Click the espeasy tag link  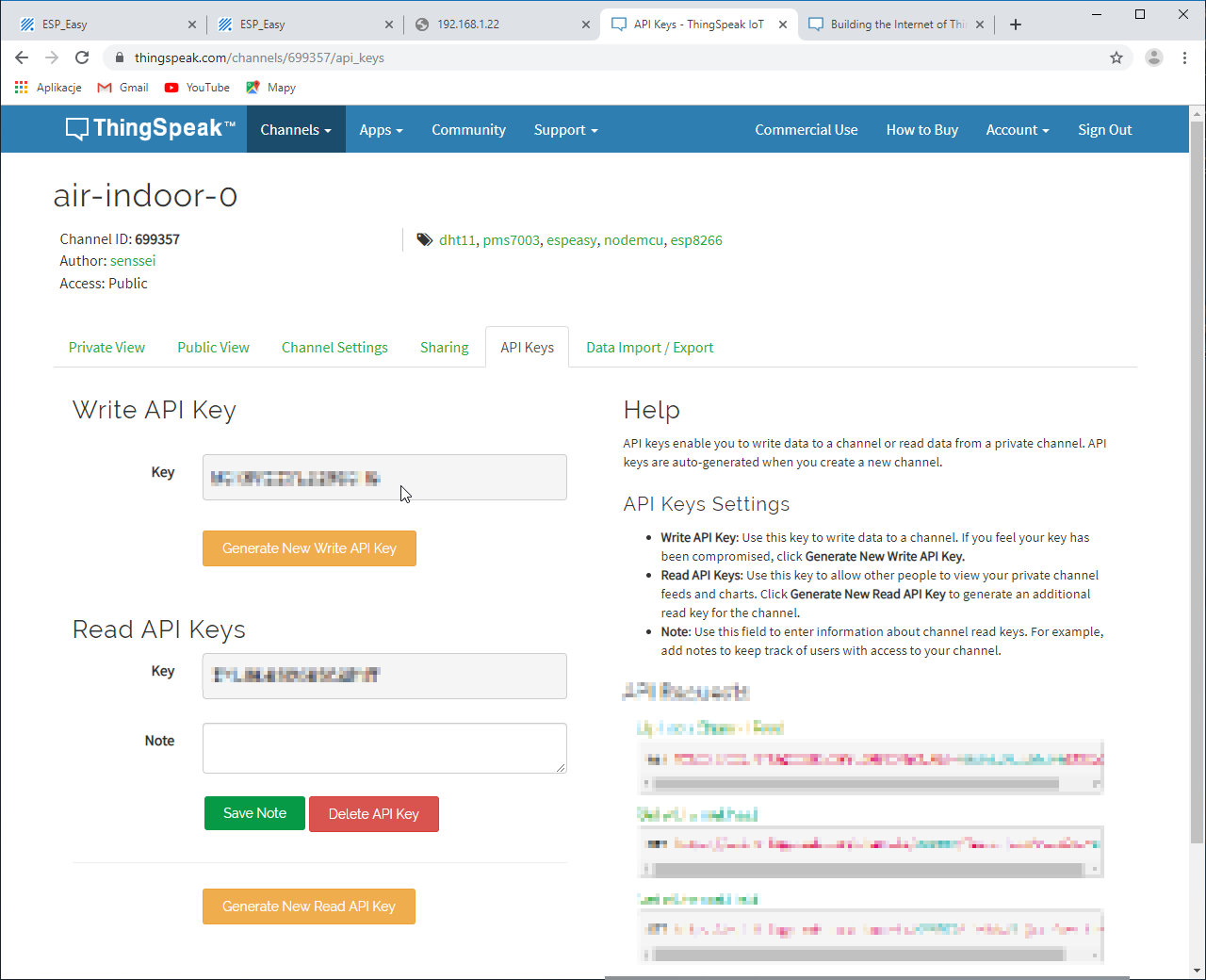coord(571,240)
